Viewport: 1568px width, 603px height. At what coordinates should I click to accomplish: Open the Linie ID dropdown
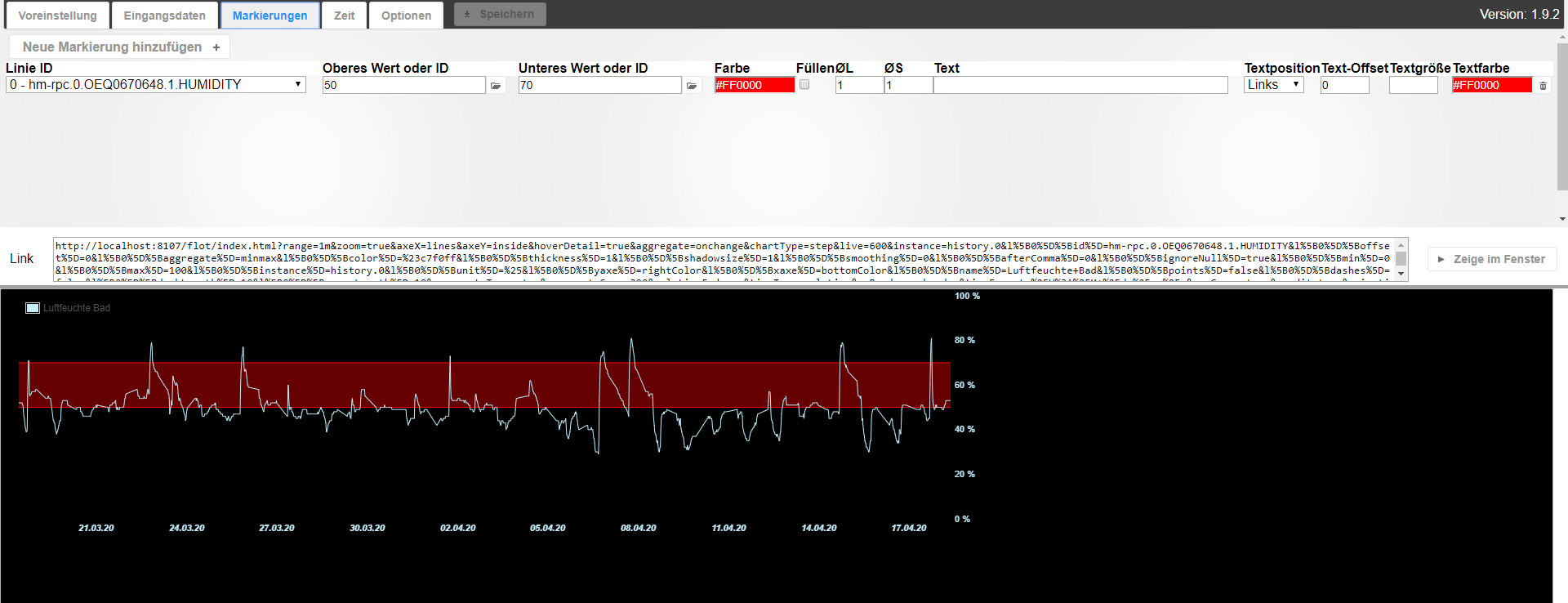click(x=156, y=84)
